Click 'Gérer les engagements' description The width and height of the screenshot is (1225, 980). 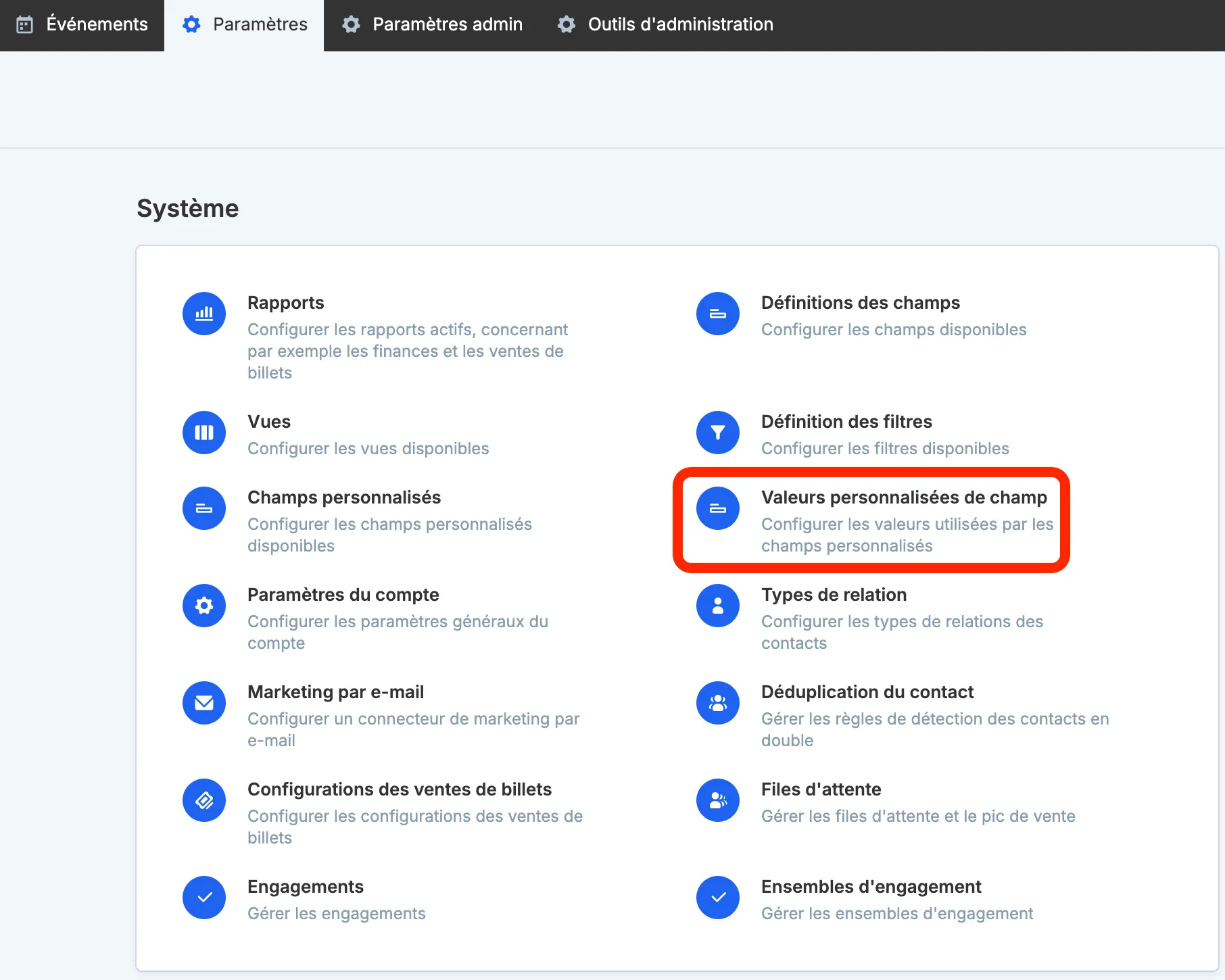click(x=337, y=914)
